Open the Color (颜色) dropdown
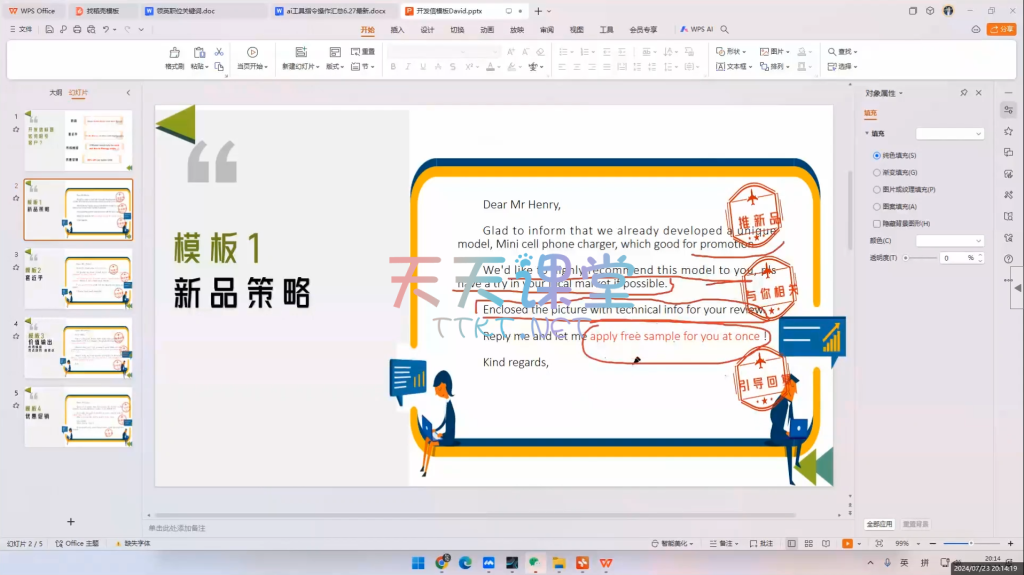This screenshot has width=1024, height=575. coord(950,241)
